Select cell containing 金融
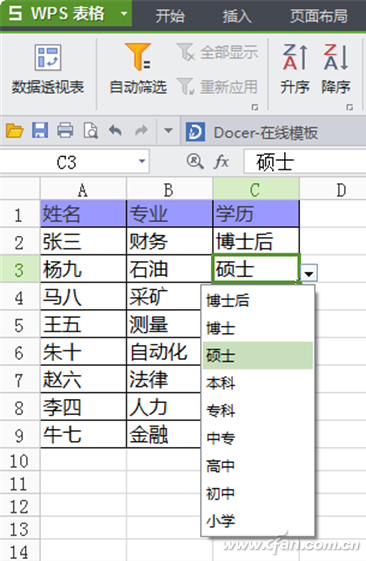This screenshot has height=561, width=366. (x=164, y=434)
